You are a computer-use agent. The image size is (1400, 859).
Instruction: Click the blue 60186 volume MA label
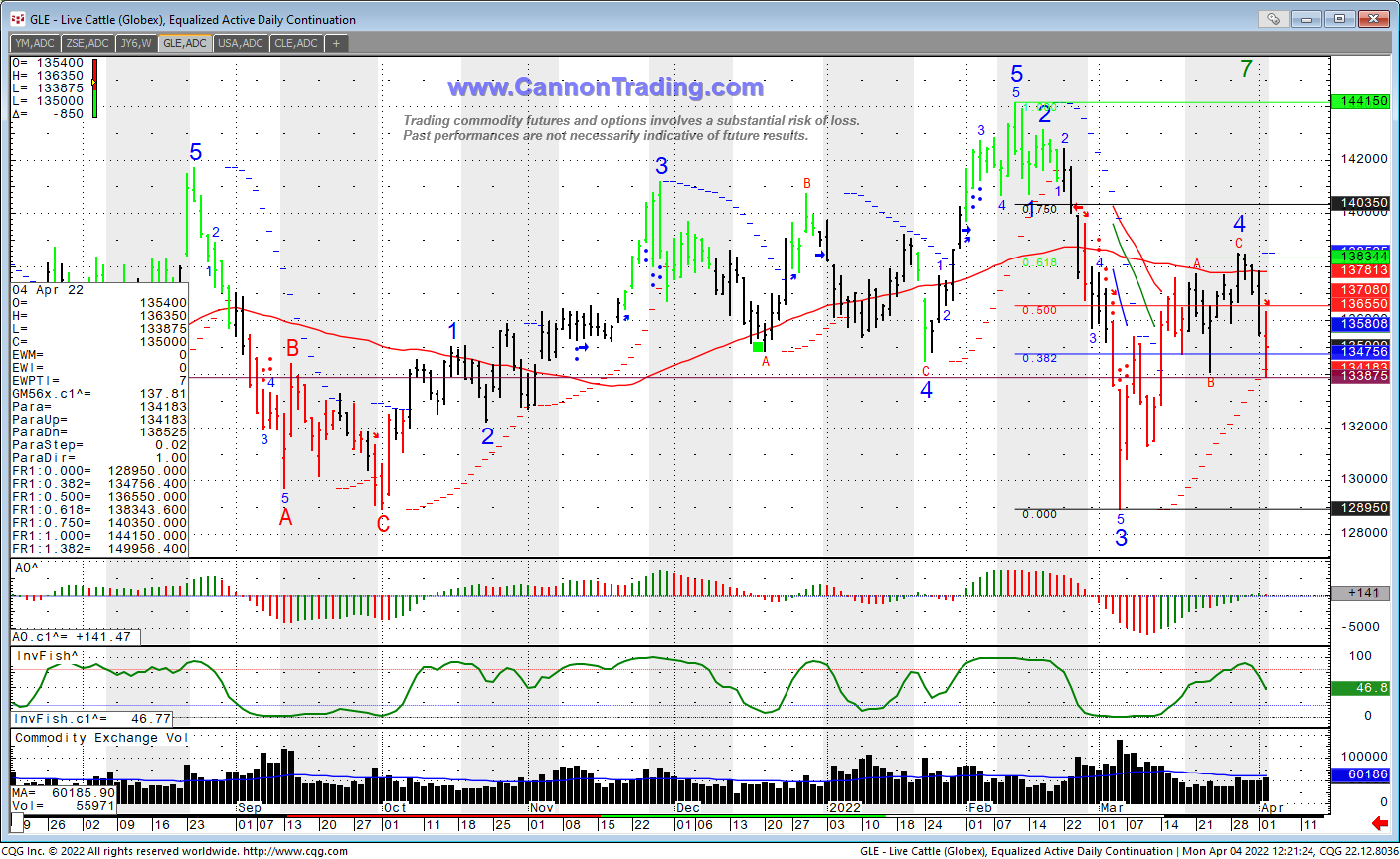pyautogui.click(x=1367, y=774)
